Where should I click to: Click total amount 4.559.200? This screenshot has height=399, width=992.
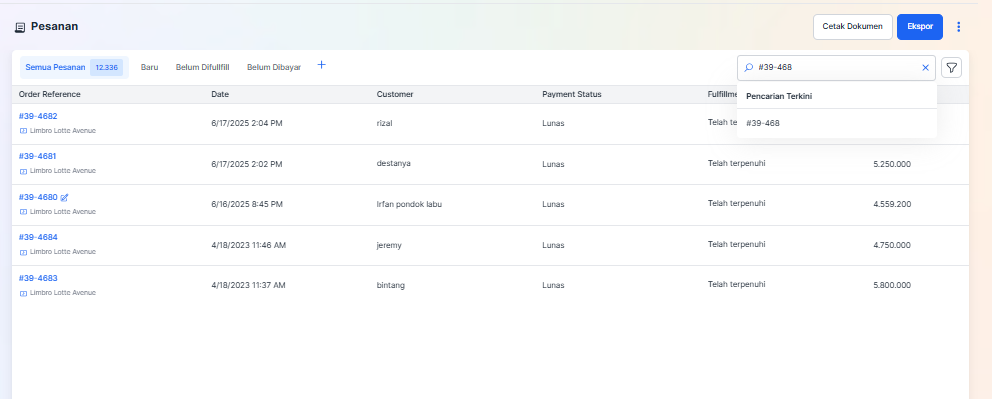(x=892, y=204)
